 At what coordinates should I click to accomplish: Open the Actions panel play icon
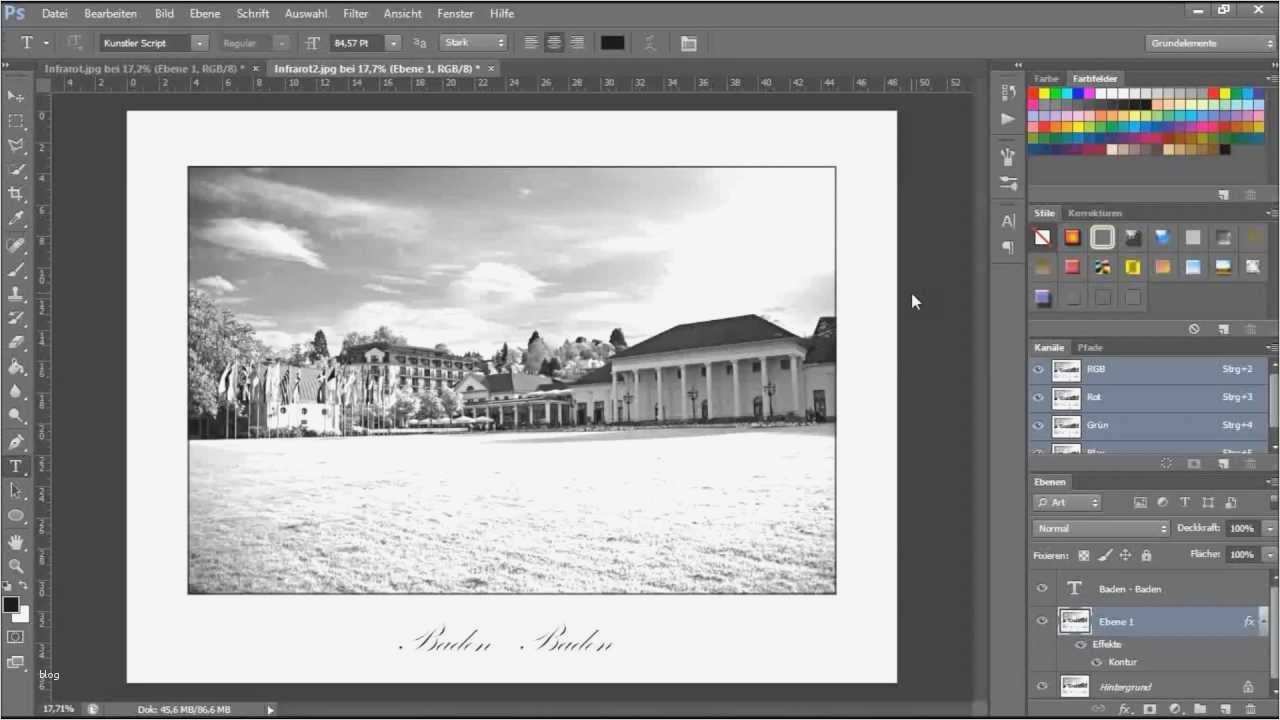coord(1008,119)
